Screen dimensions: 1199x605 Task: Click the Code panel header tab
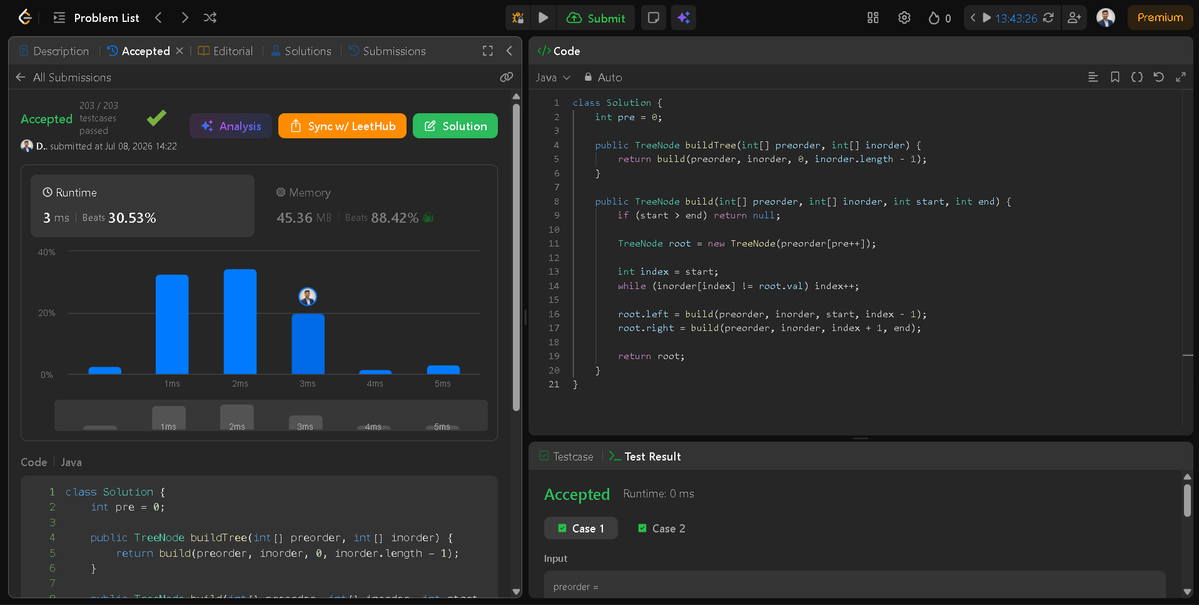click(x=558, y=51)
